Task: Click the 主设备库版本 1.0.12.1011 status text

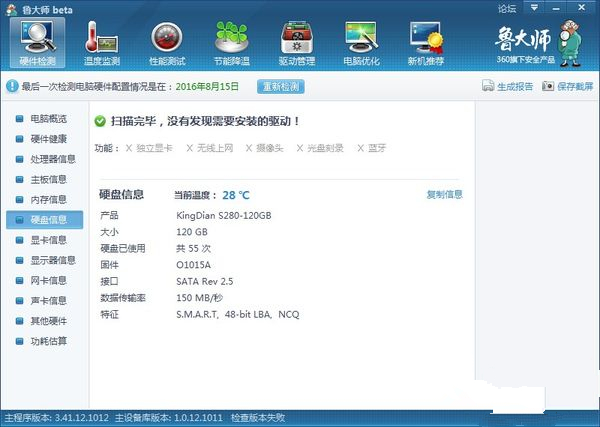Action: [x=169, y=418]
